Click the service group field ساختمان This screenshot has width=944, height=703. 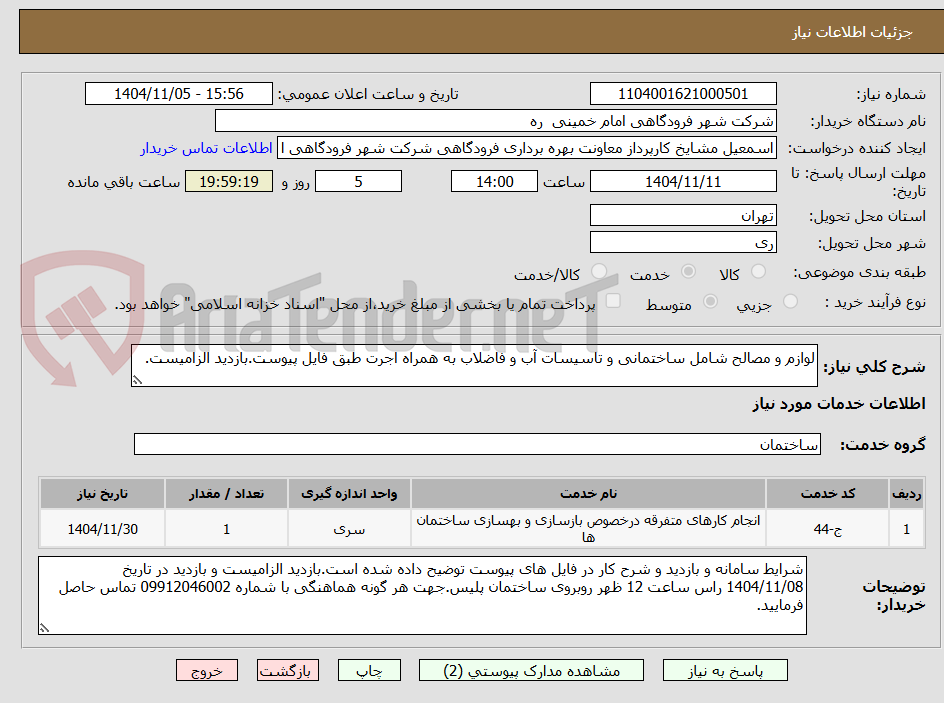point(477,444)
